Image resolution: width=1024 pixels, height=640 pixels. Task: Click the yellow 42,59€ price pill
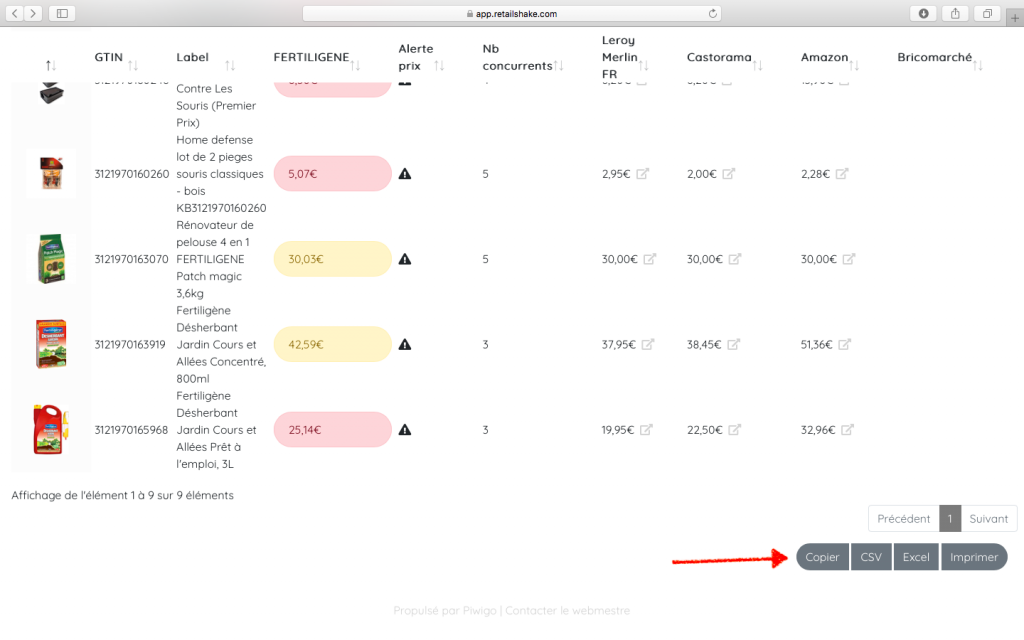(x=332, y=344)
